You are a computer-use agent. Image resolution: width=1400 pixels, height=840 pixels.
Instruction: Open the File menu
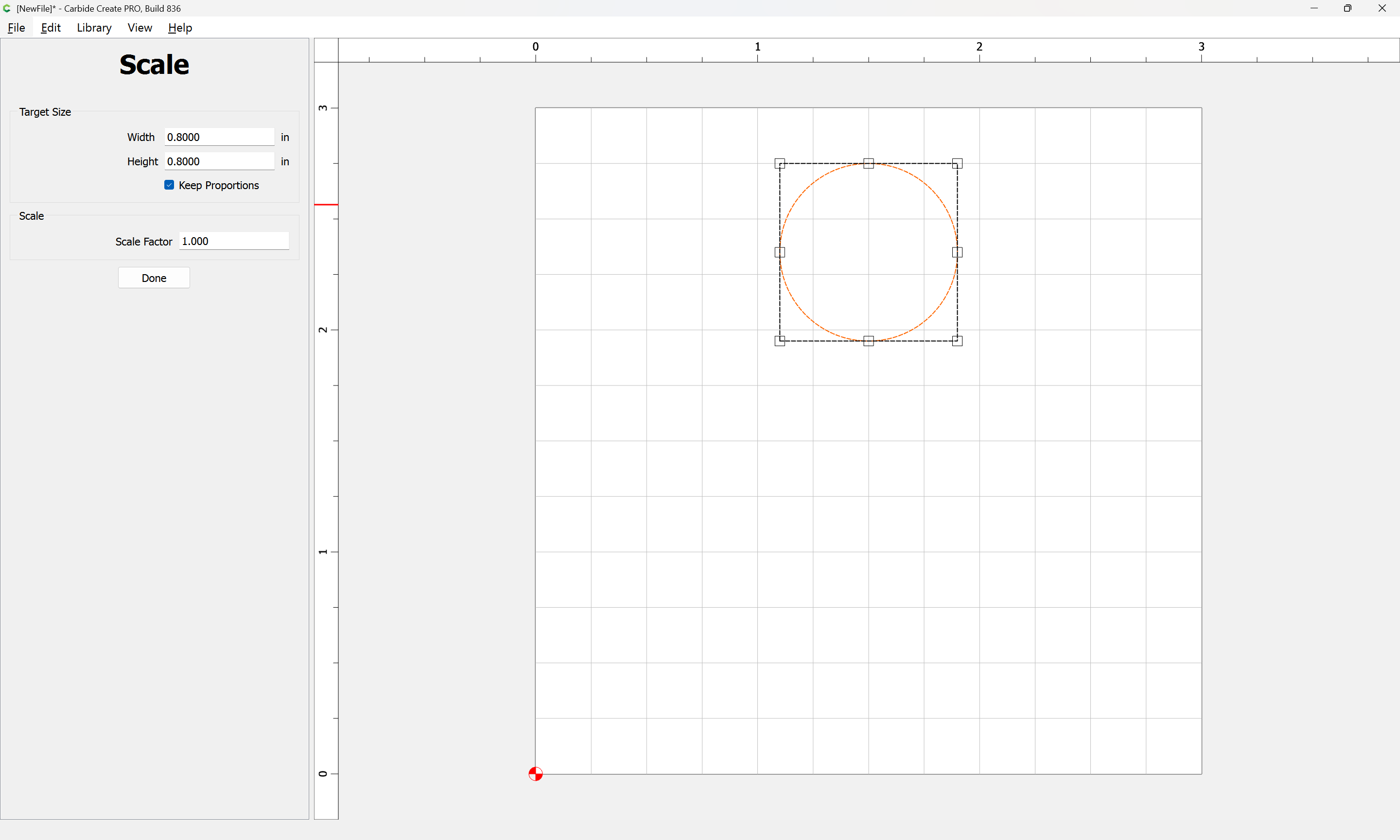pyautogui.click(x=17, y=28)
